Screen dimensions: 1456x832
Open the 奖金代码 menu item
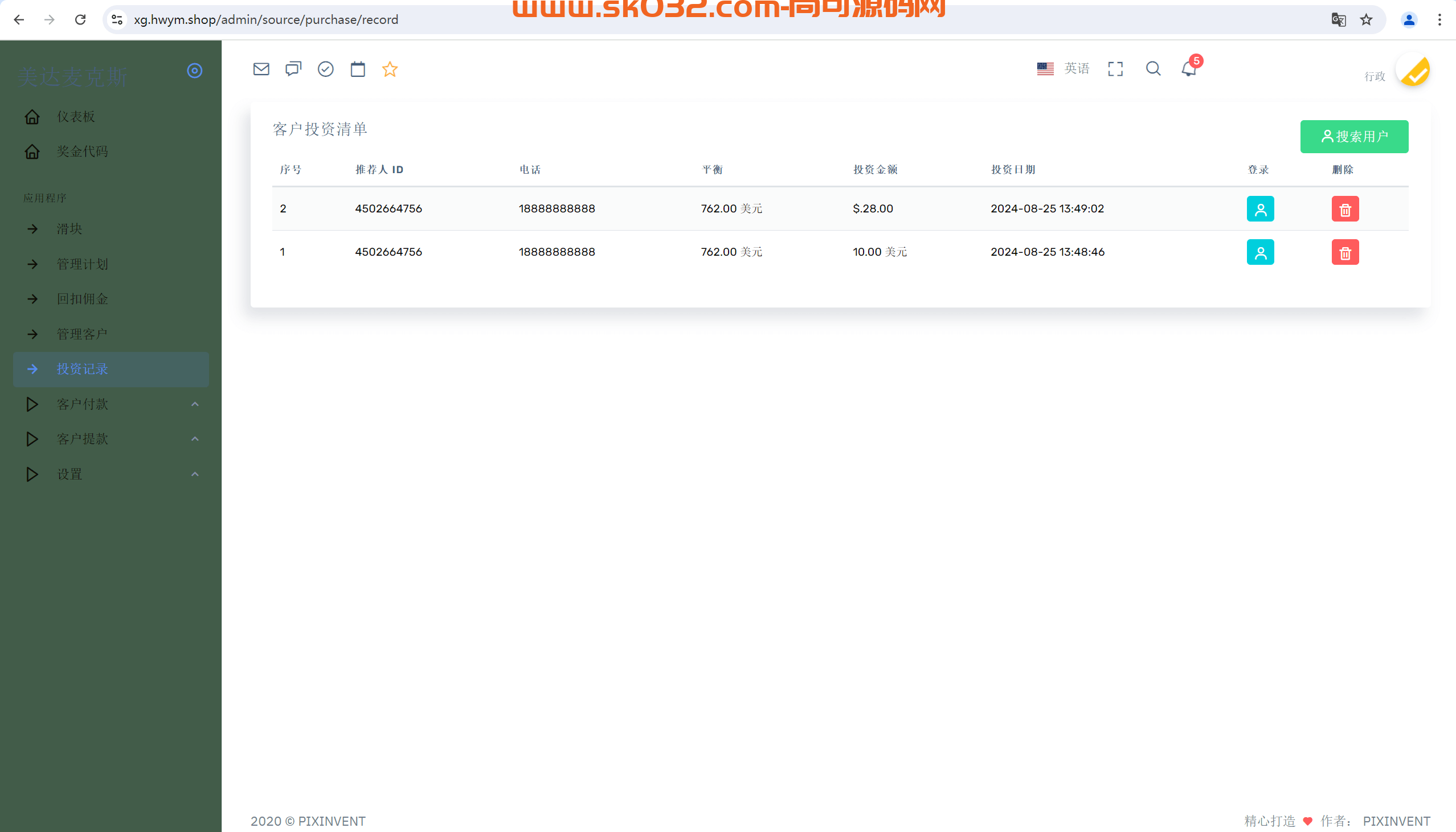[111, 151]
